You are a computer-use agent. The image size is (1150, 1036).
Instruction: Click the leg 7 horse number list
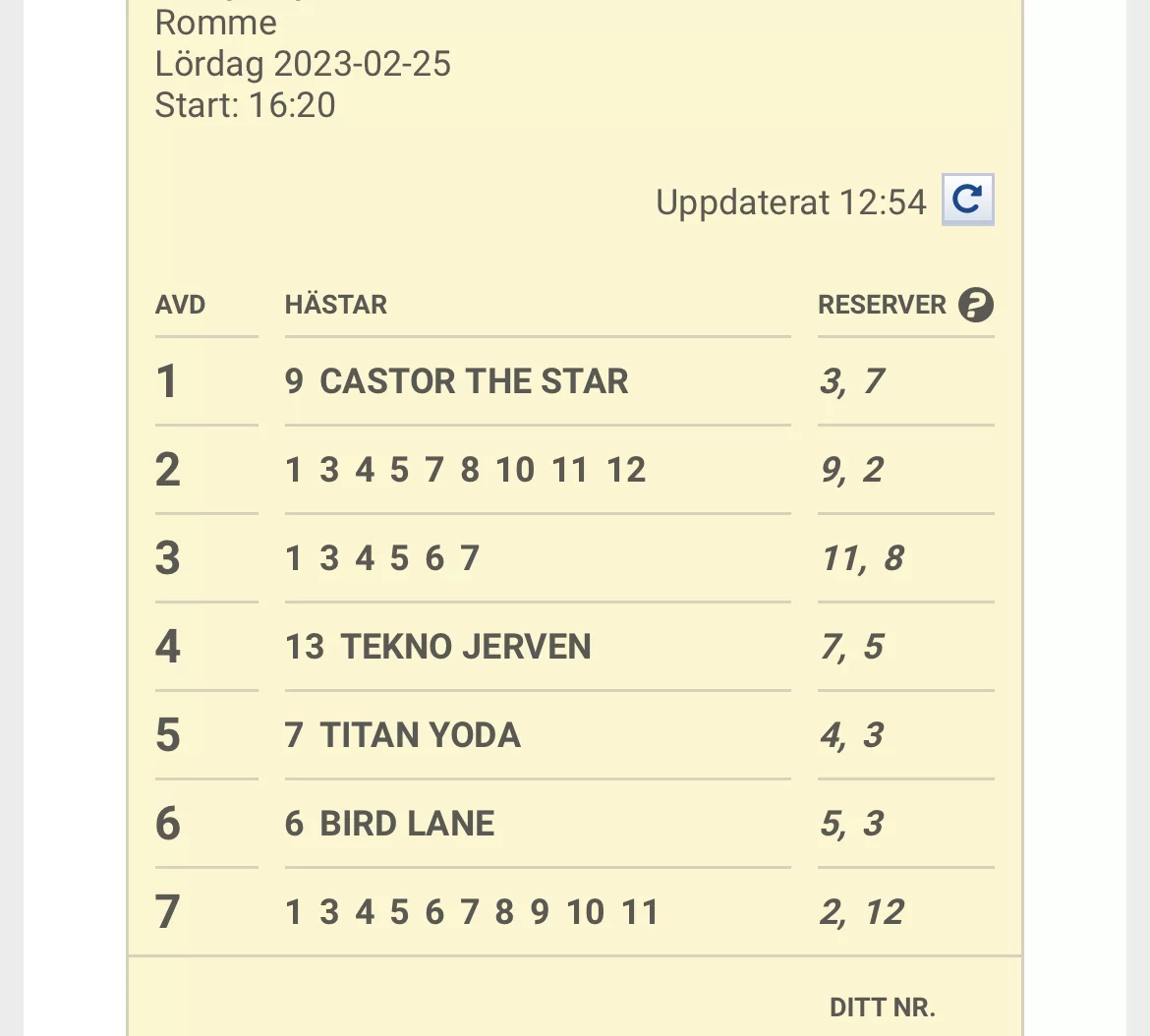(472, 912)
